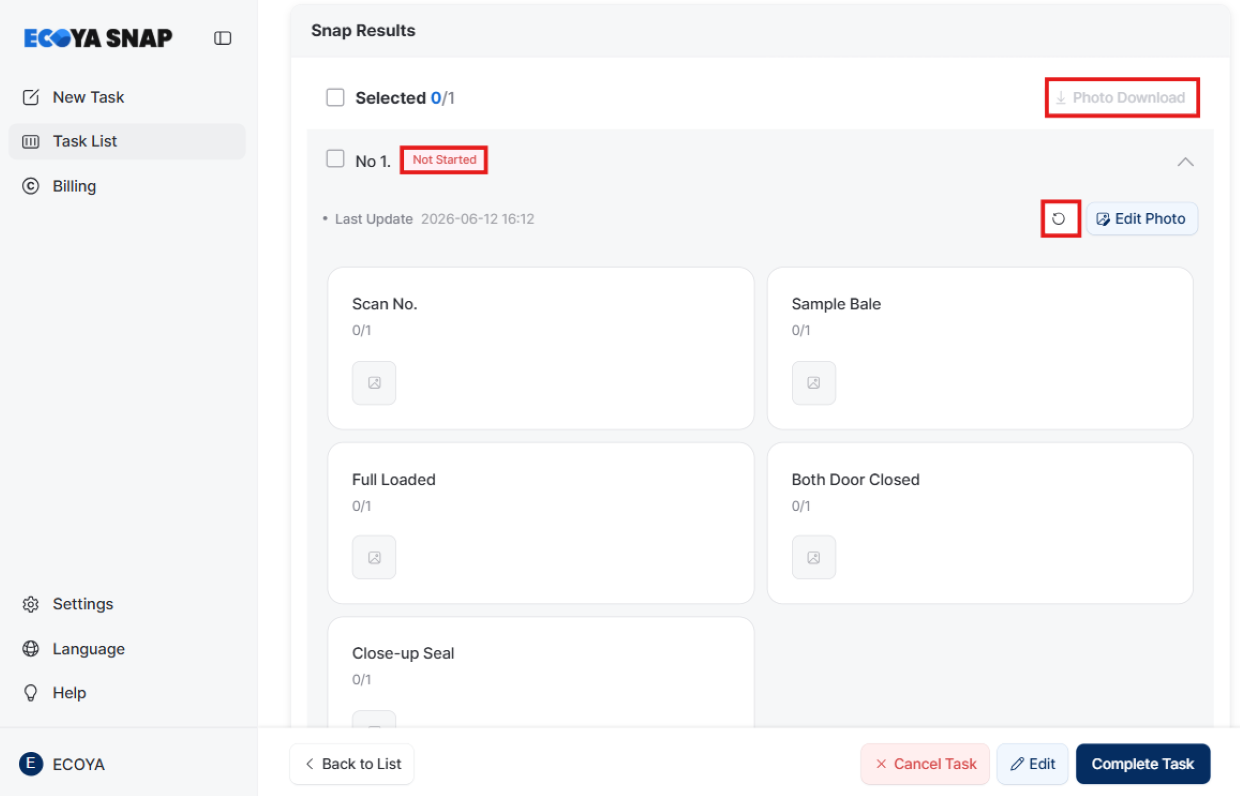Screen dimensions: 1240x796
Task: Refresh the last update with reload icon
Action: tap(1060, 218)
